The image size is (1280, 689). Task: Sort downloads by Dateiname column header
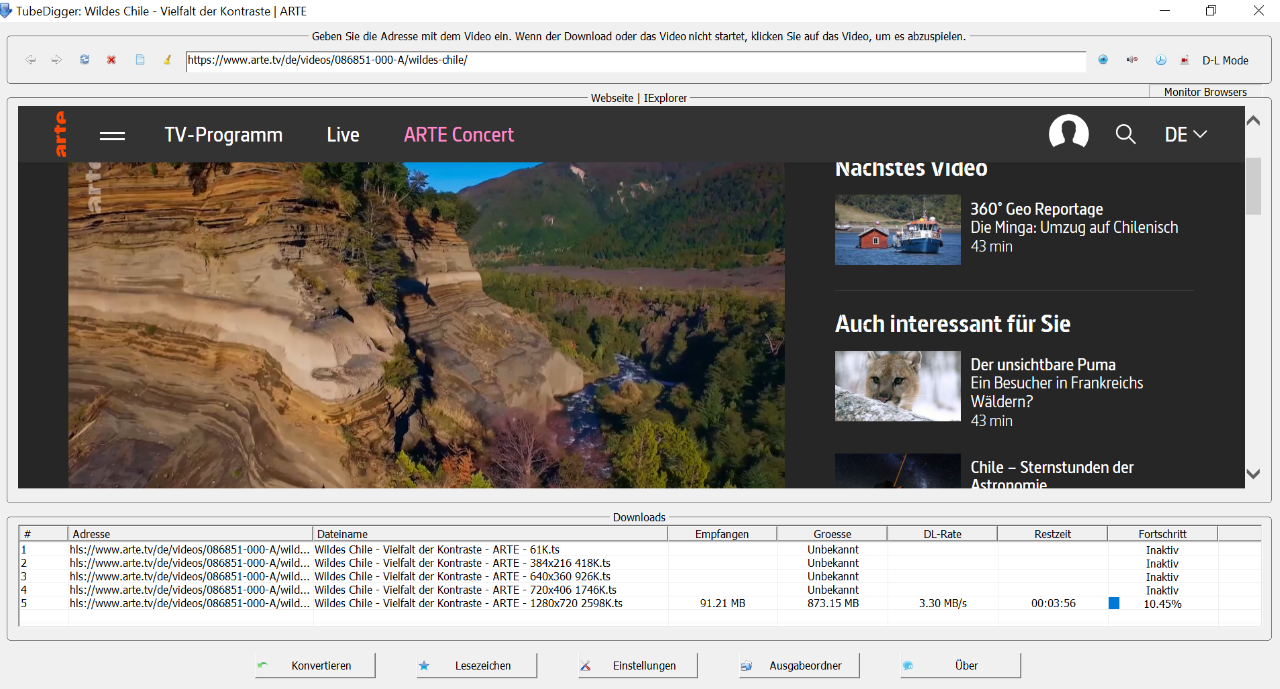coord(490,534)
